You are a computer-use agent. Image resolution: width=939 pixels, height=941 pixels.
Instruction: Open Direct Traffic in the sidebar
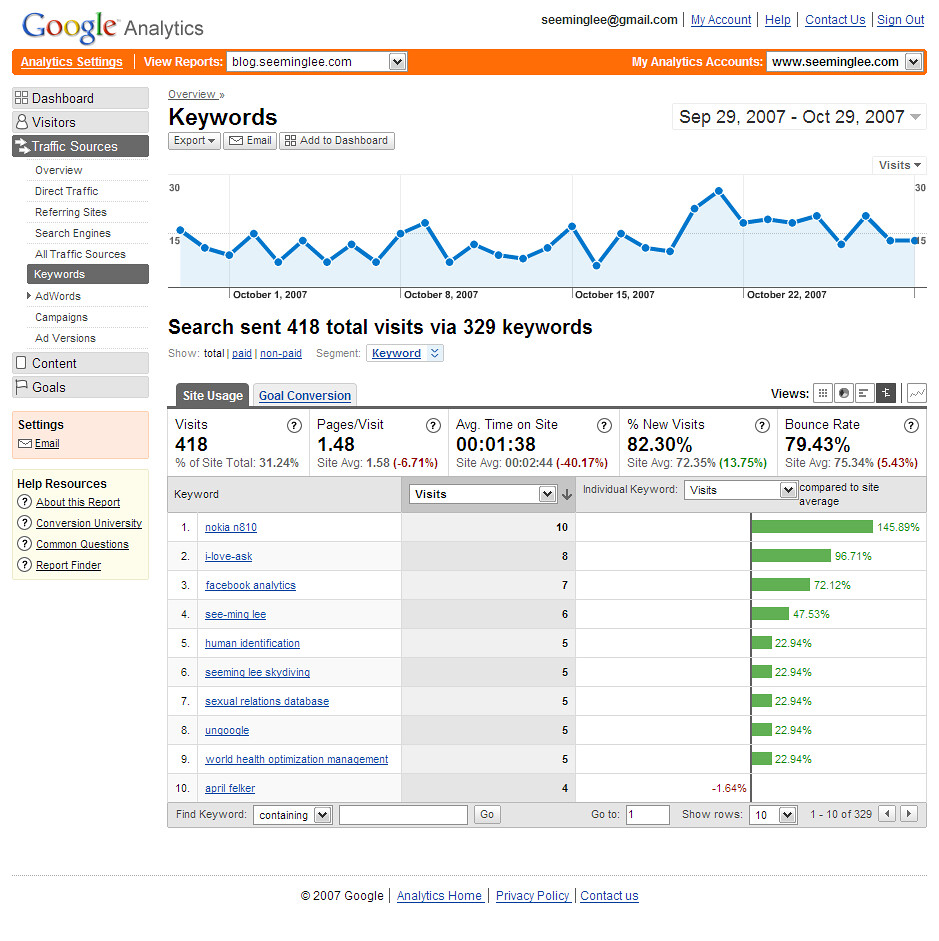coord(67,191)
